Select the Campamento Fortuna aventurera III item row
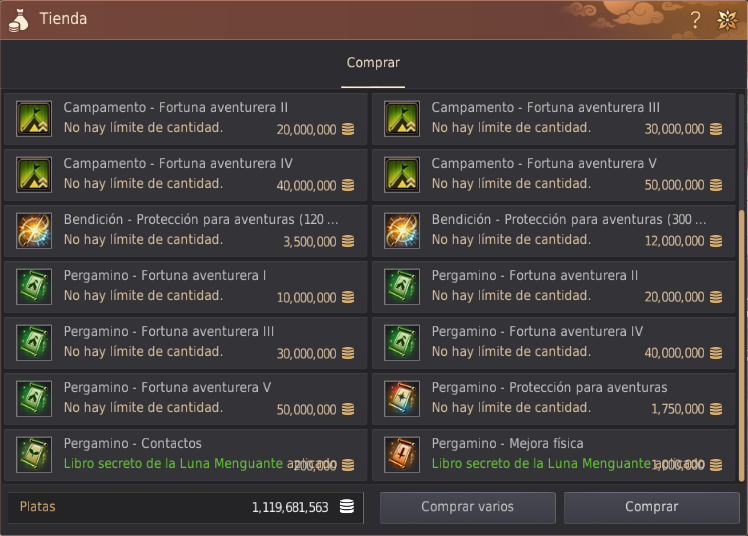This screenshot has height=536, width=748. point(554,119)
